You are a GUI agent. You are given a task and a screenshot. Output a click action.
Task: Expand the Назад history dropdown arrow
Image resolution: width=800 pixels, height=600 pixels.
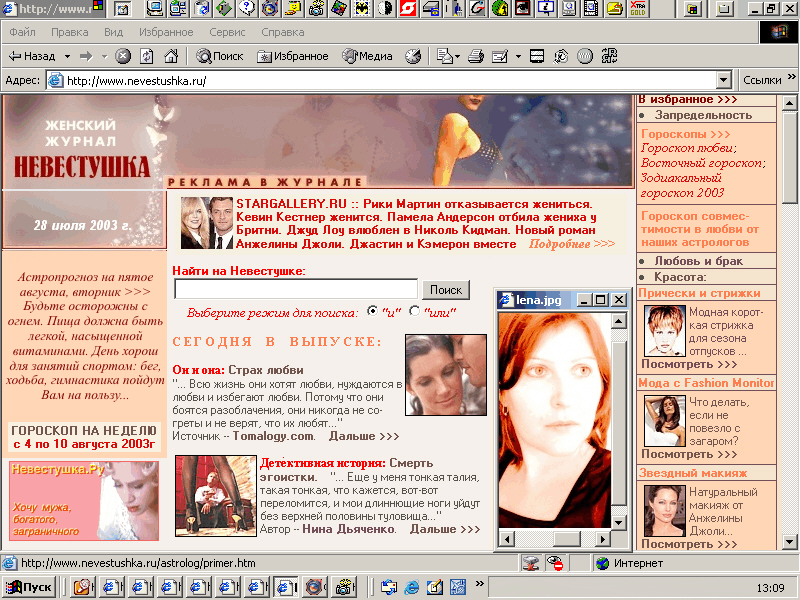pyautogui.click(x=67, y=57)
